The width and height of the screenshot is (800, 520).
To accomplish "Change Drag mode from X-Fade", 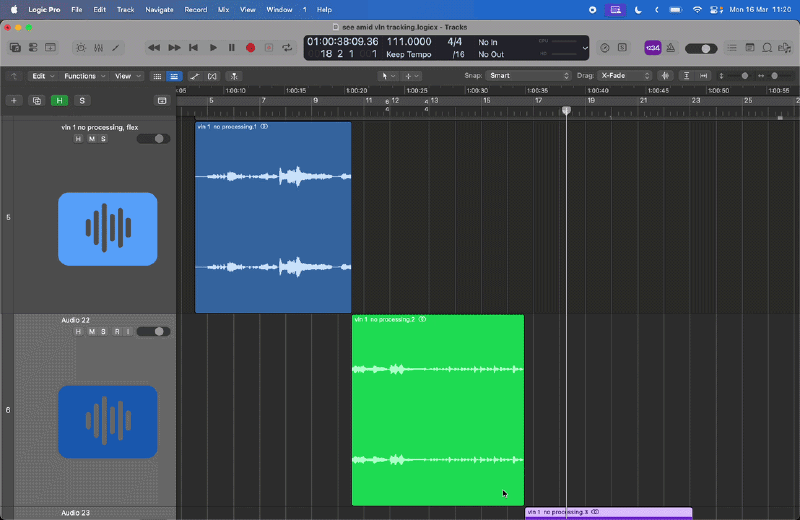I will [x=624, y=76].
